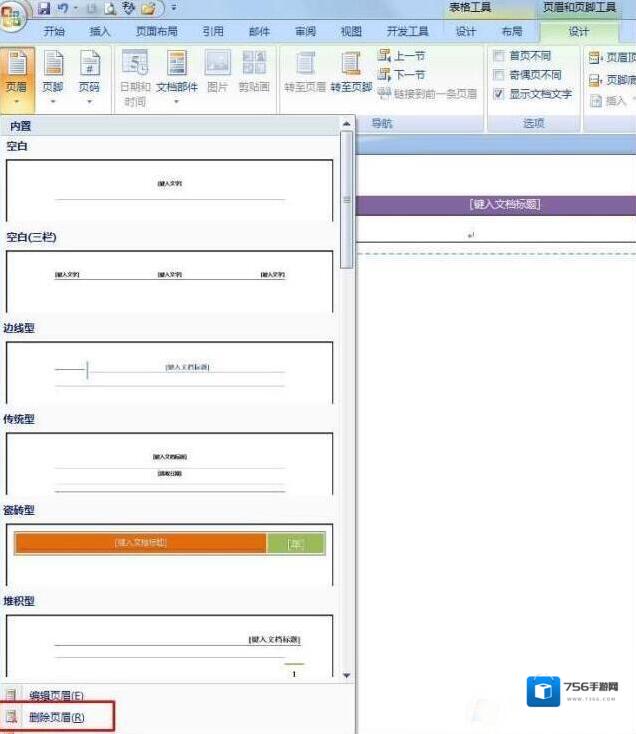Image resolution: width=636 pixels, height=734 pixels.
Task: Switch to the 页面布局 ribbon tab
Action: (156, 31)
